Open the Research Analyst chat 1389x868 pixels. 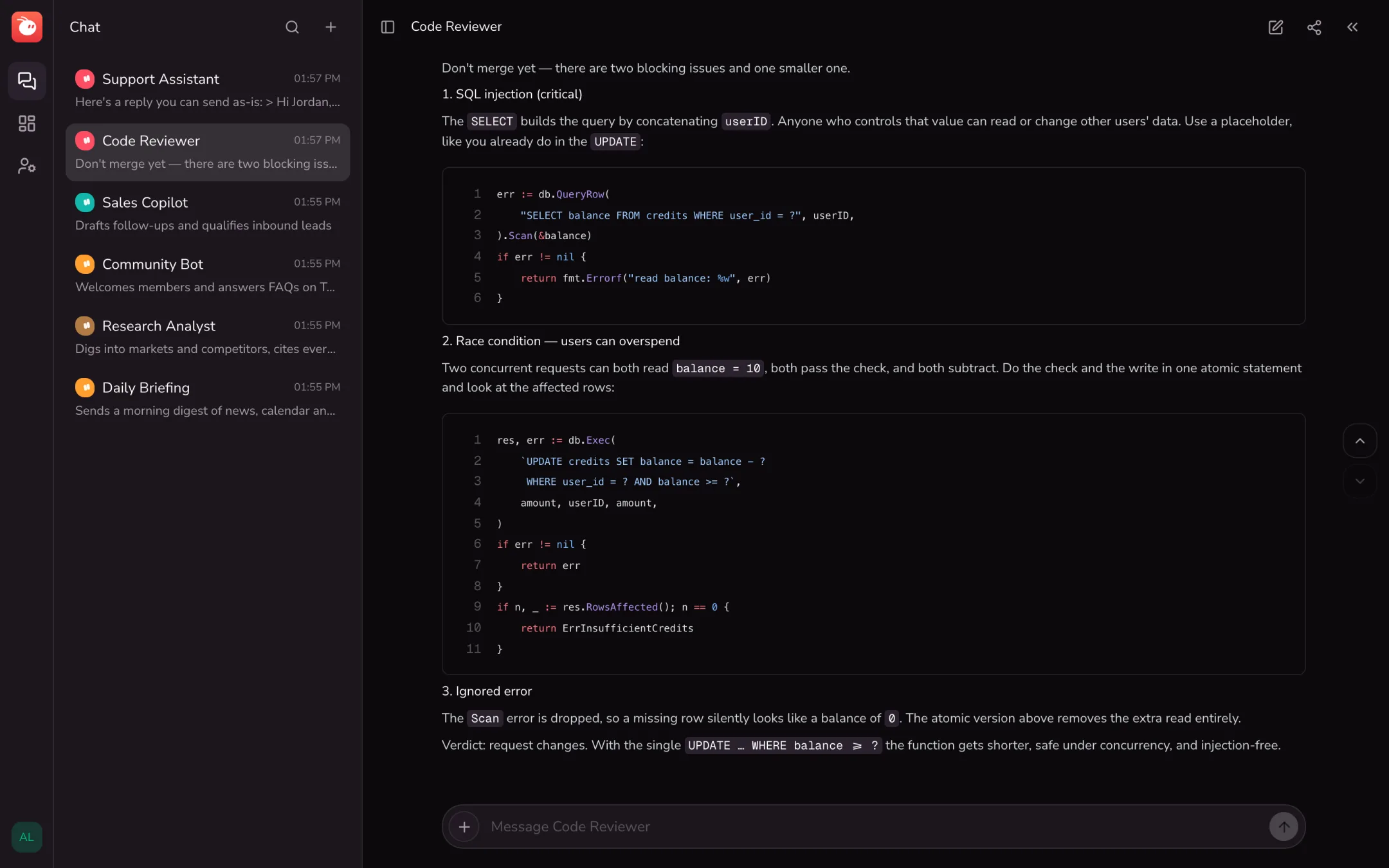(x=208, y=337)
